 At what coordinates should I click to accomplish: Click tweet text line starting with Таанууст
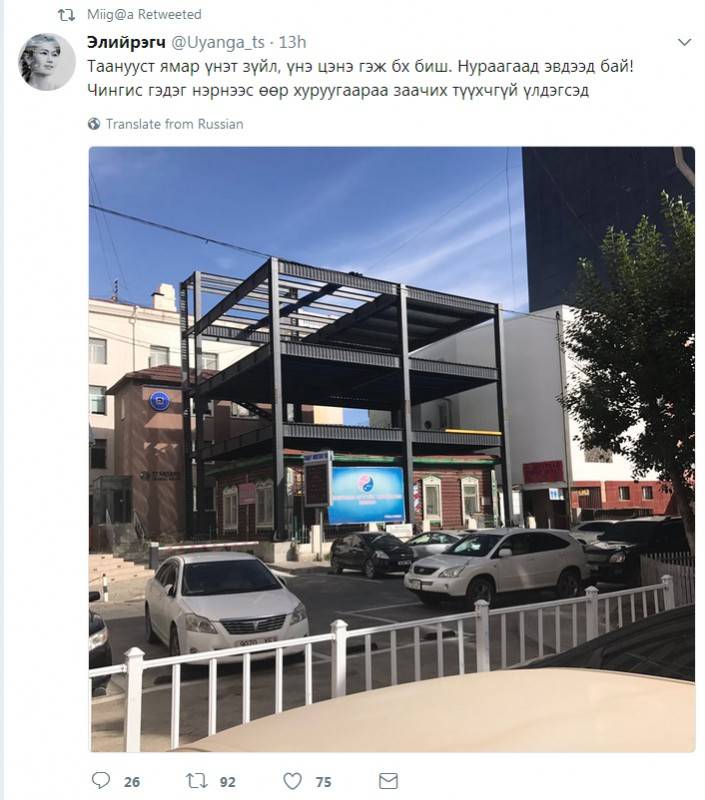(x=360, y=66)
